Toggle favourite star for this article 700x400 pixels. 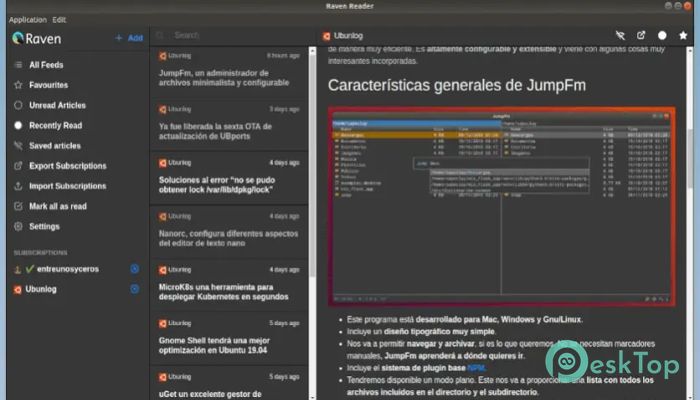683,36
